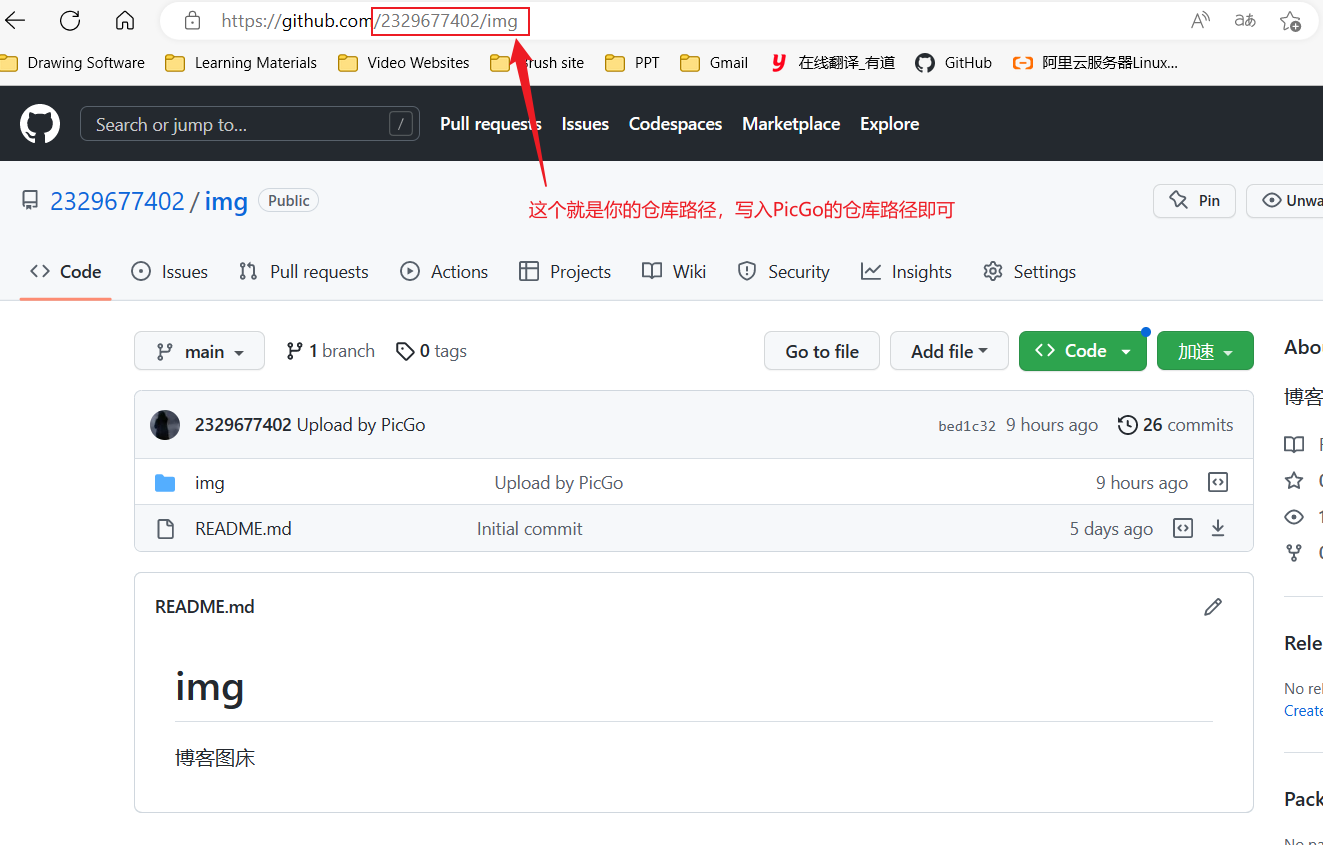Go to Codespaces in the header
1323x845 pixels.
675,124
